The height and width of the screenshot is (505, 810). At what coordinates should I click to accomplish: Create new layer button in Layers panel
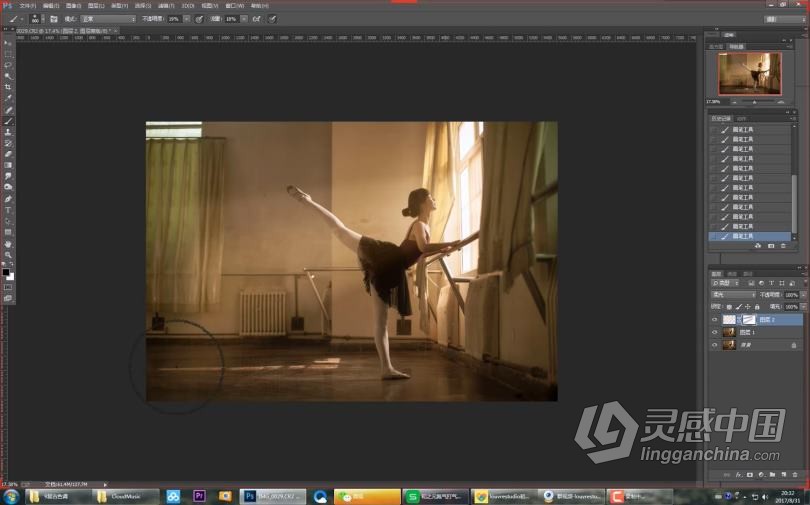tap(784, 475)
